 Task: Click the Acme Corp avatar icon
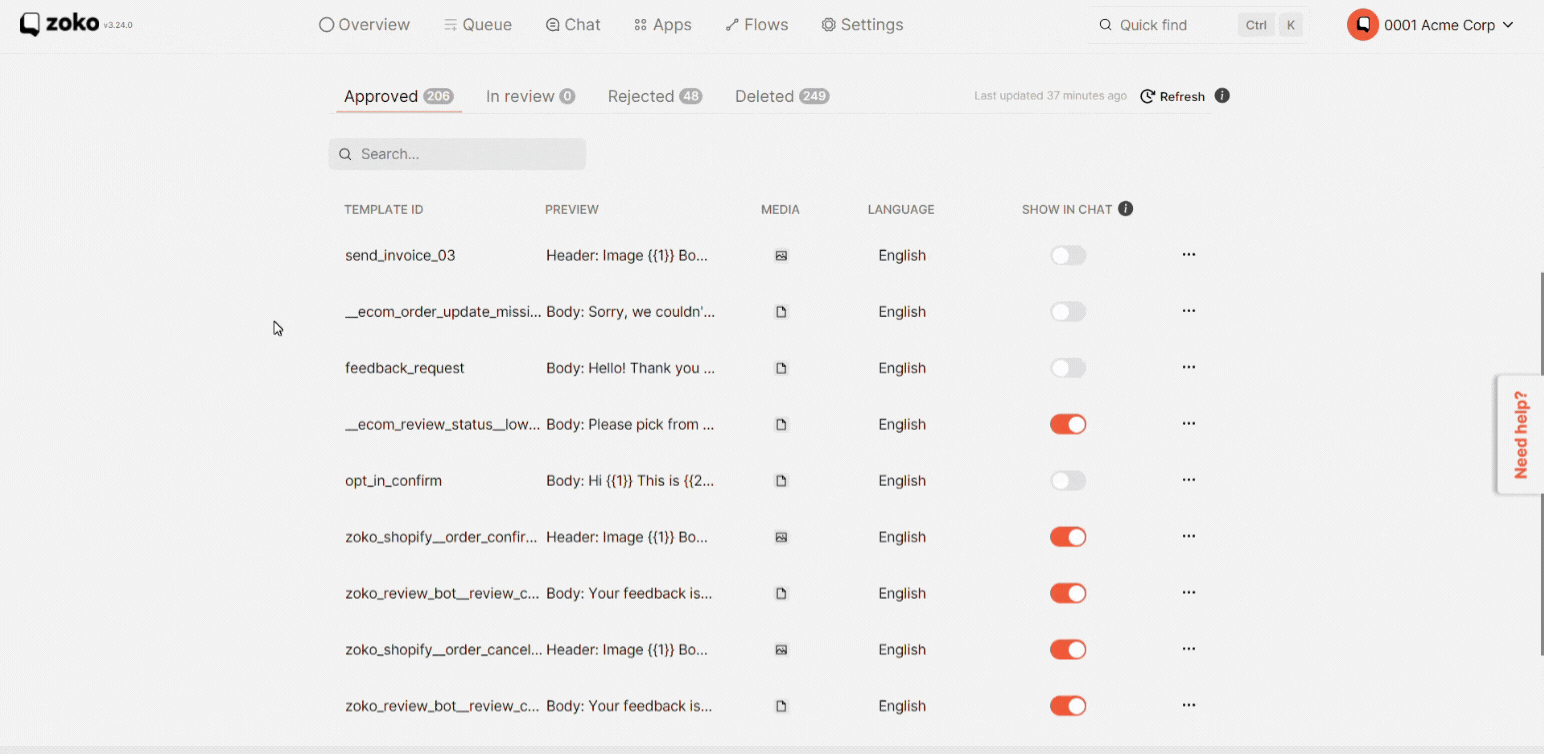[x=1362, y=25]
